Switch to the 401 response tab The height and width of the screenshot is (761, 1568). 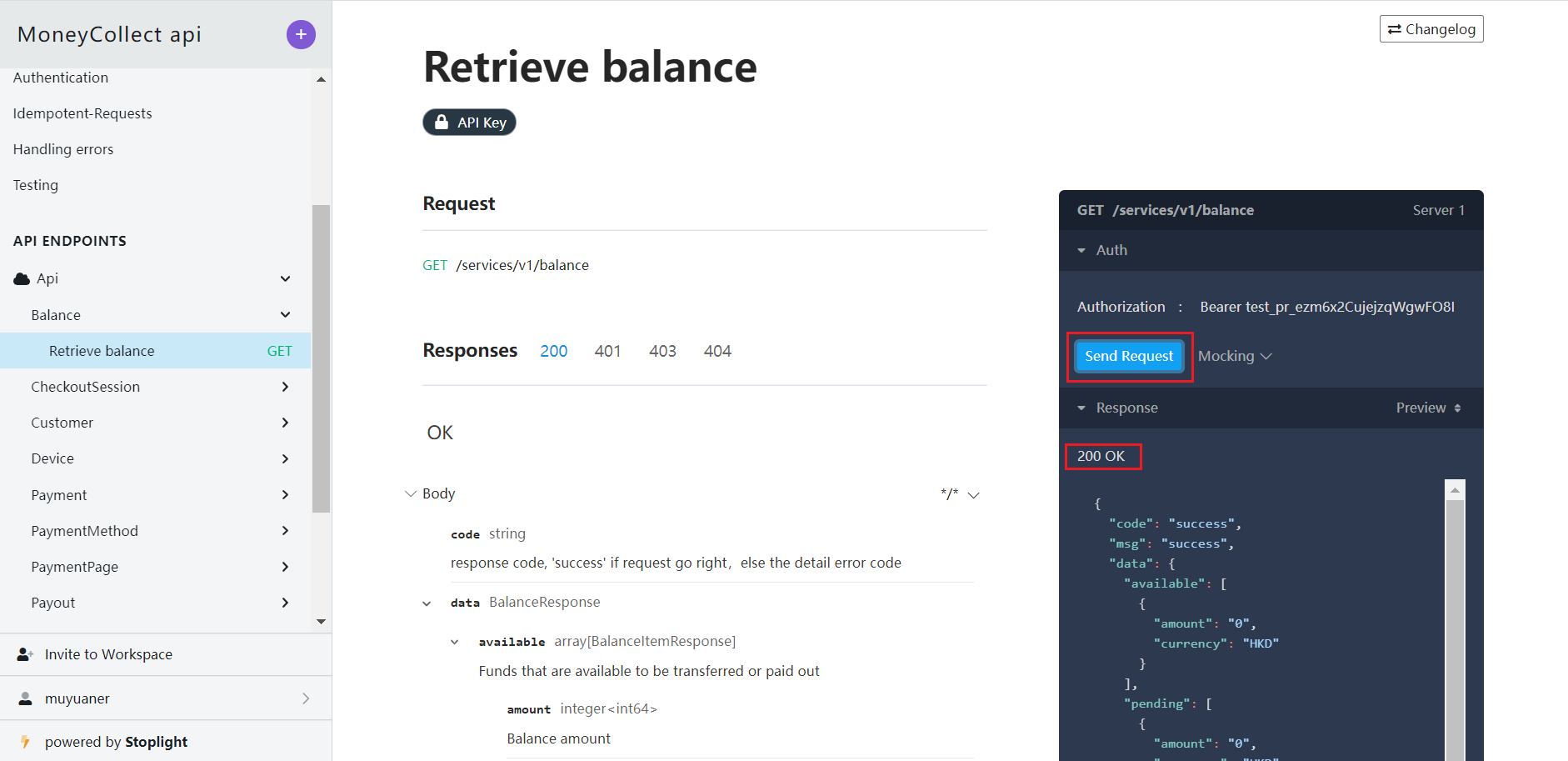pos(607,351)
